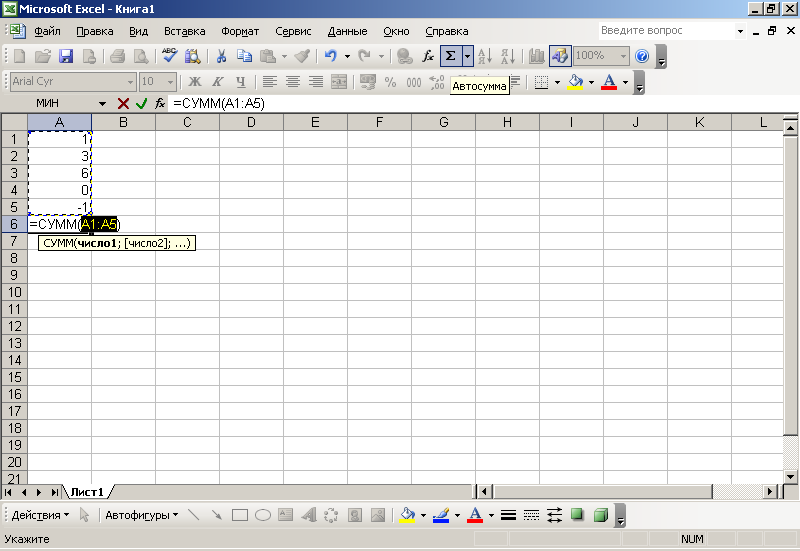Screen dimensions: 800x551
Task: Open the Автофигуры dropdown
Action: (141, 515)
